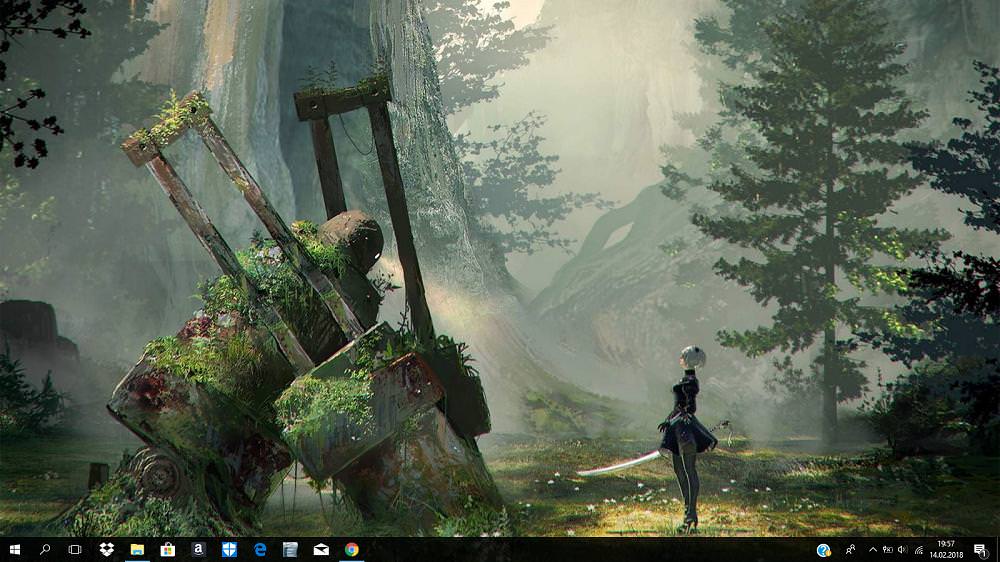Launch Microsoft Edge browser
The image size is (1000, 562).
[260, 549]
